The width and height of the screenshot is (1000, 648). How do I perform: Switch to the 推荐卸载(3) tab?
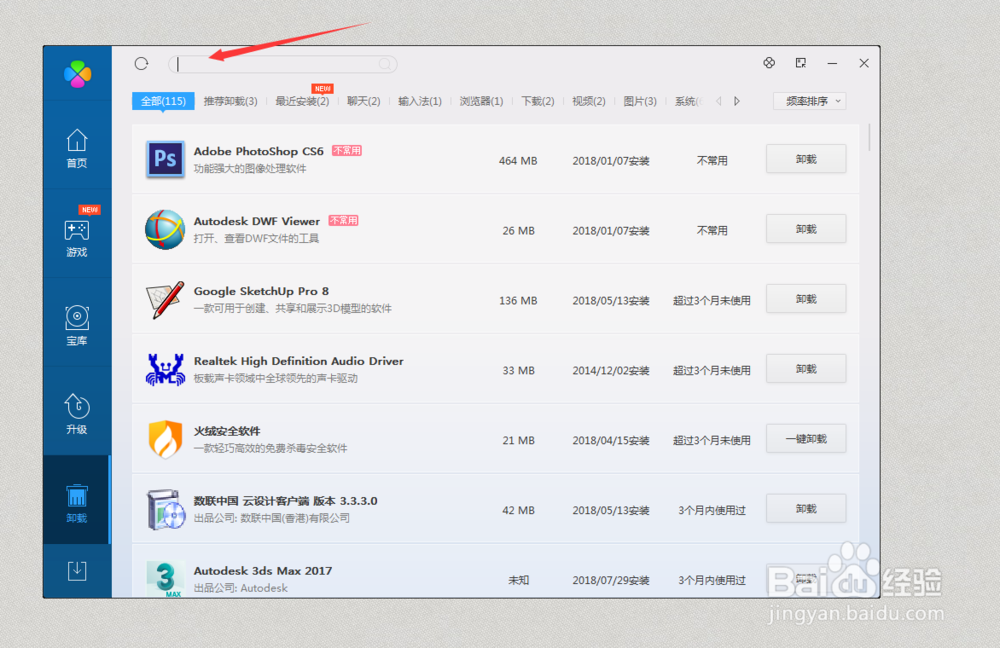230,101
